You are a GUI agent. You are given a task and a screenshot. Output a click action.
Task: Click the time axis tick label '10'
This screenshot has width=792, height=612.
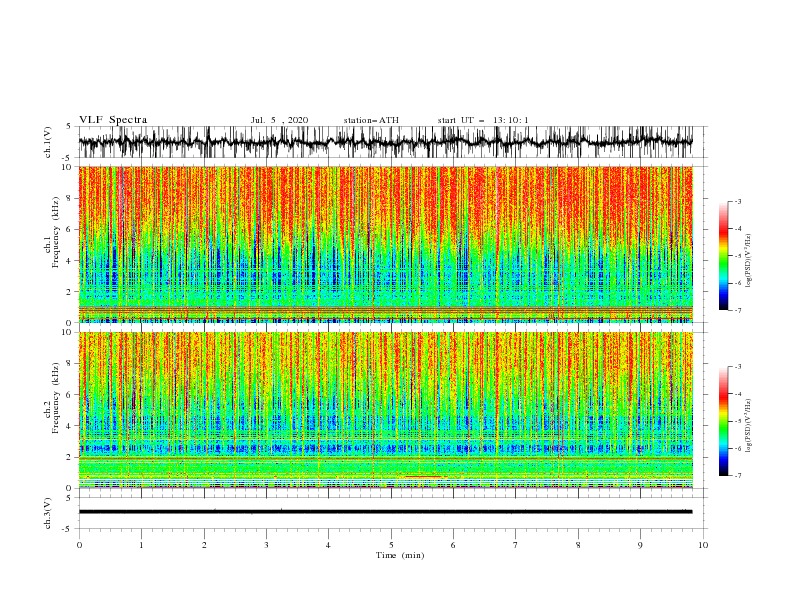(x=703, y=545)
